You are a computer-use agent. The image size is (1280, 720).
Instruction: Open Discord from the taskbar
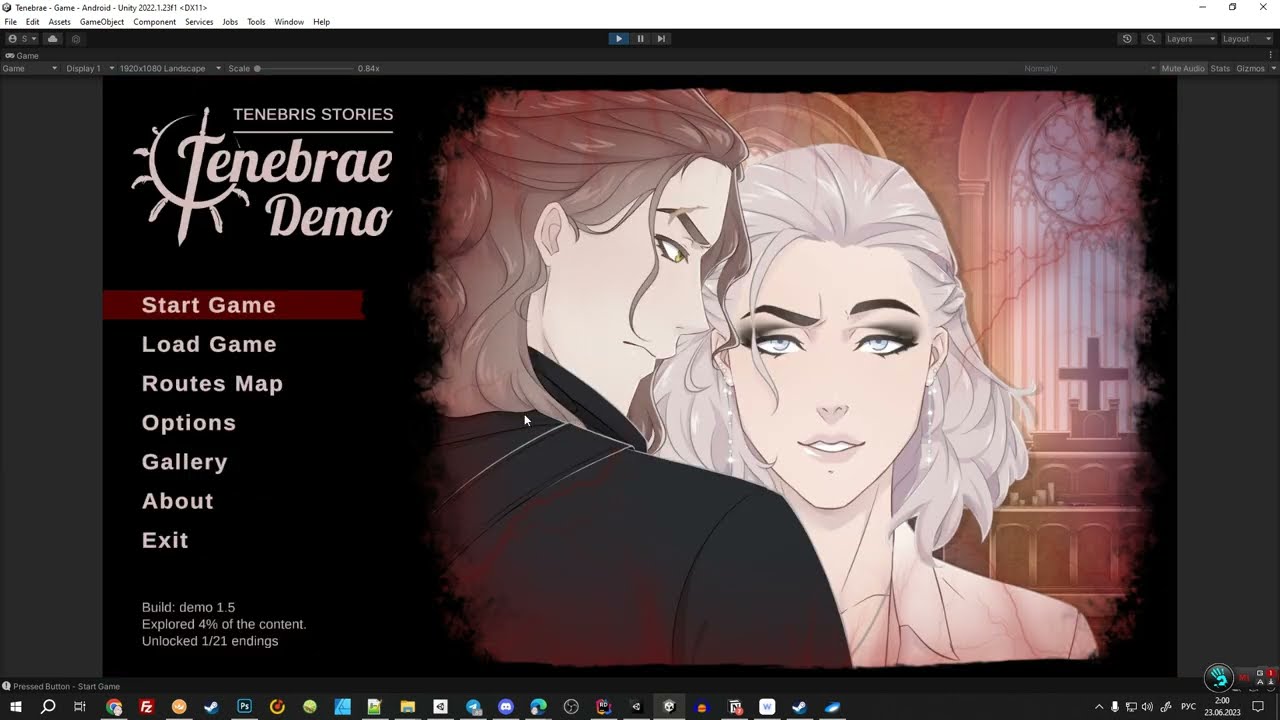coord(505,707)
